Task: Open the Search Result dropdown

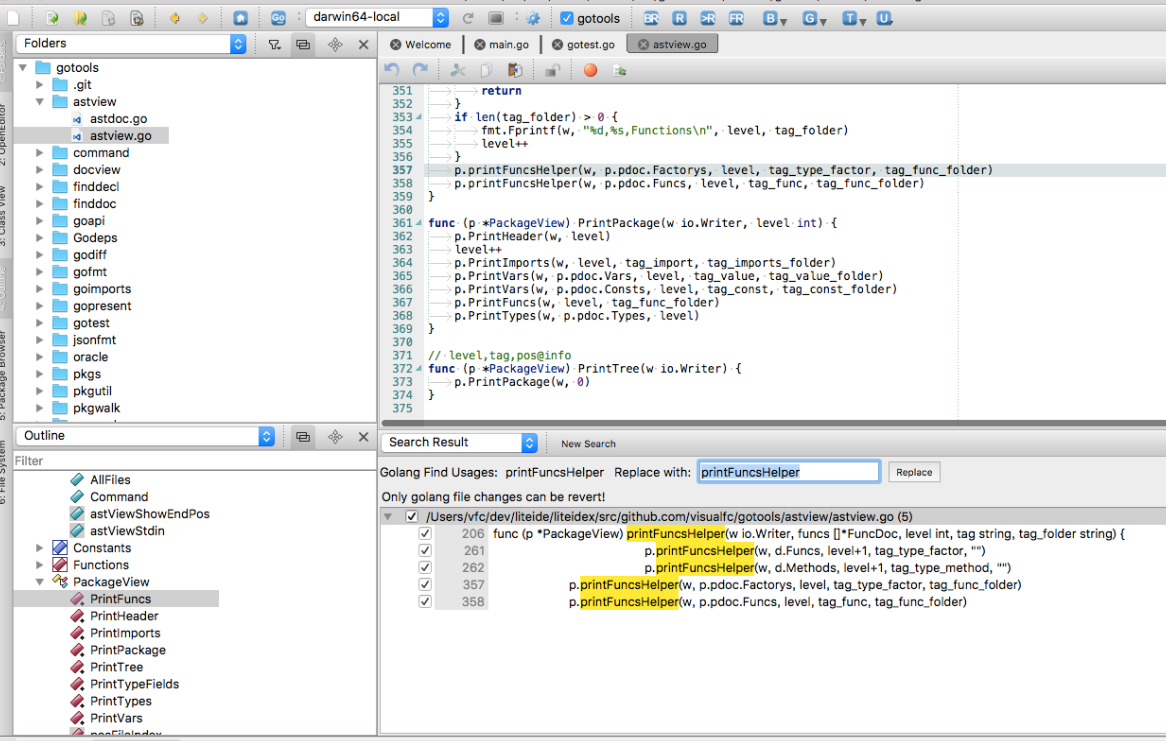Action: point(459,443)
